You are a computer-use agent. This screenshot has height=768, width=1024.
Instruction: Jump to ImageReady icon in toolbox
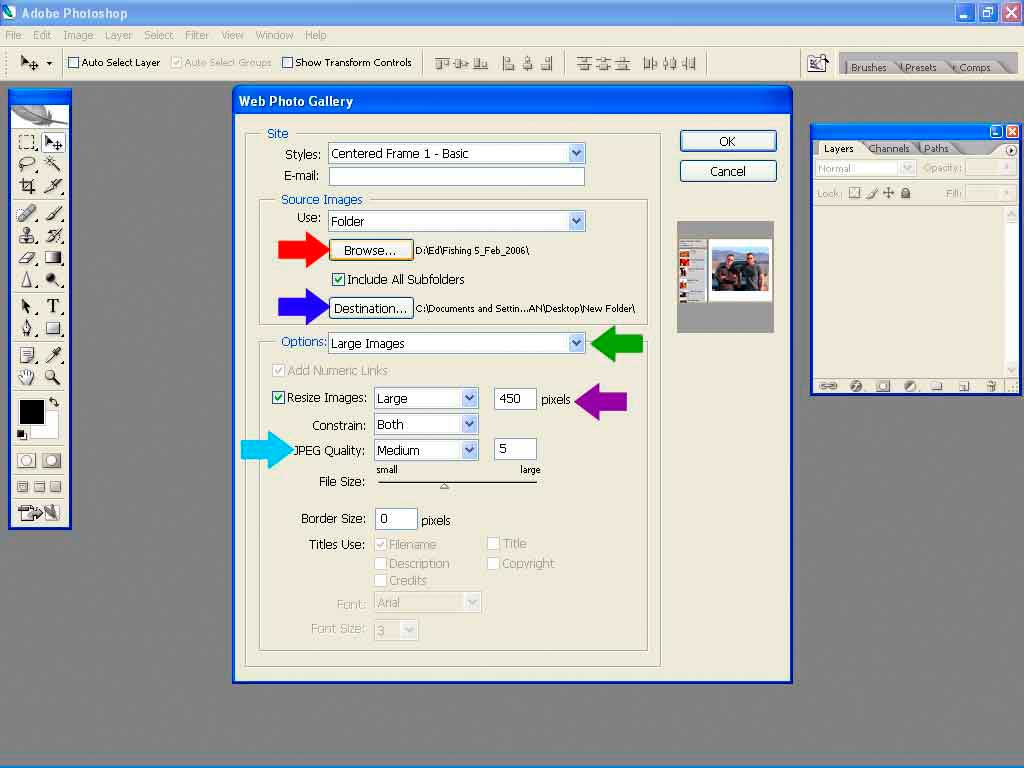(39, 513)
